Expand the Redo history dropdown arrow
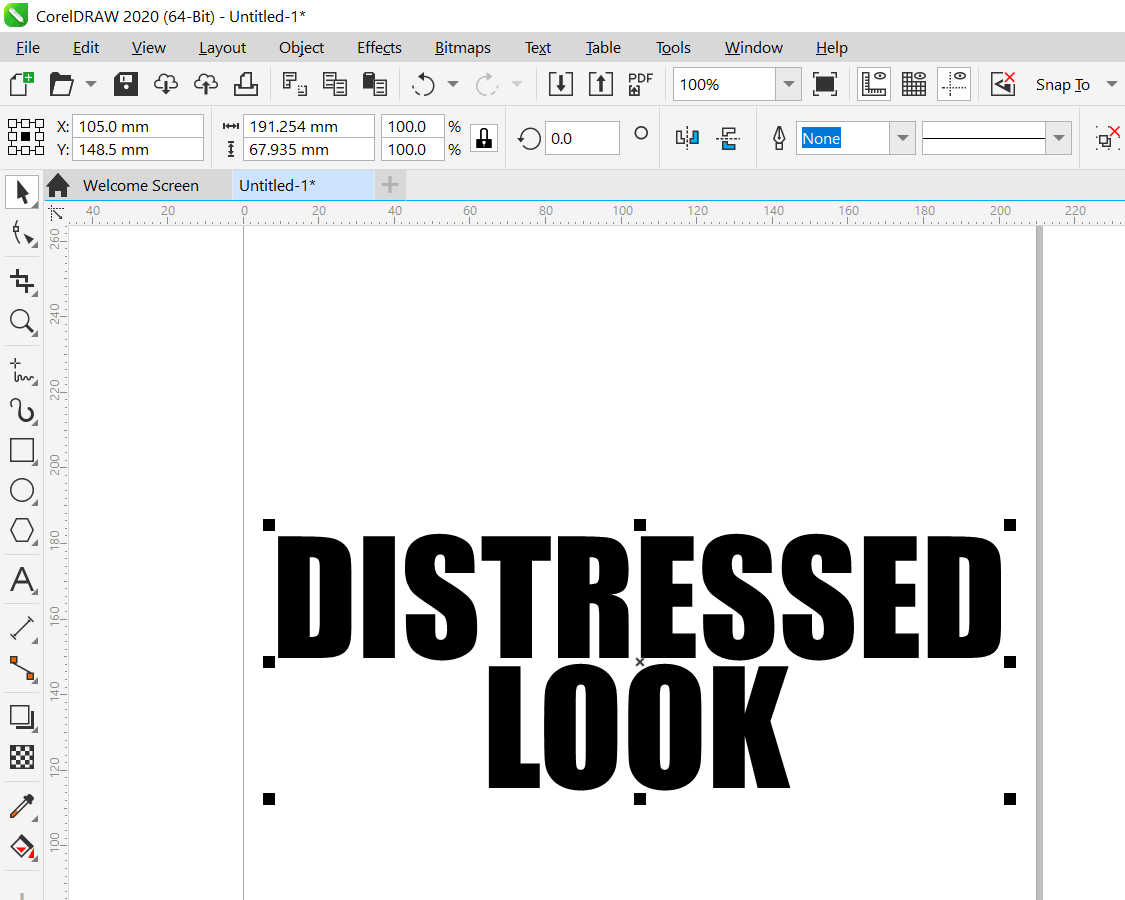Image resolution: width=1125 pixels, height=900 pixels. tap(517, 84)
